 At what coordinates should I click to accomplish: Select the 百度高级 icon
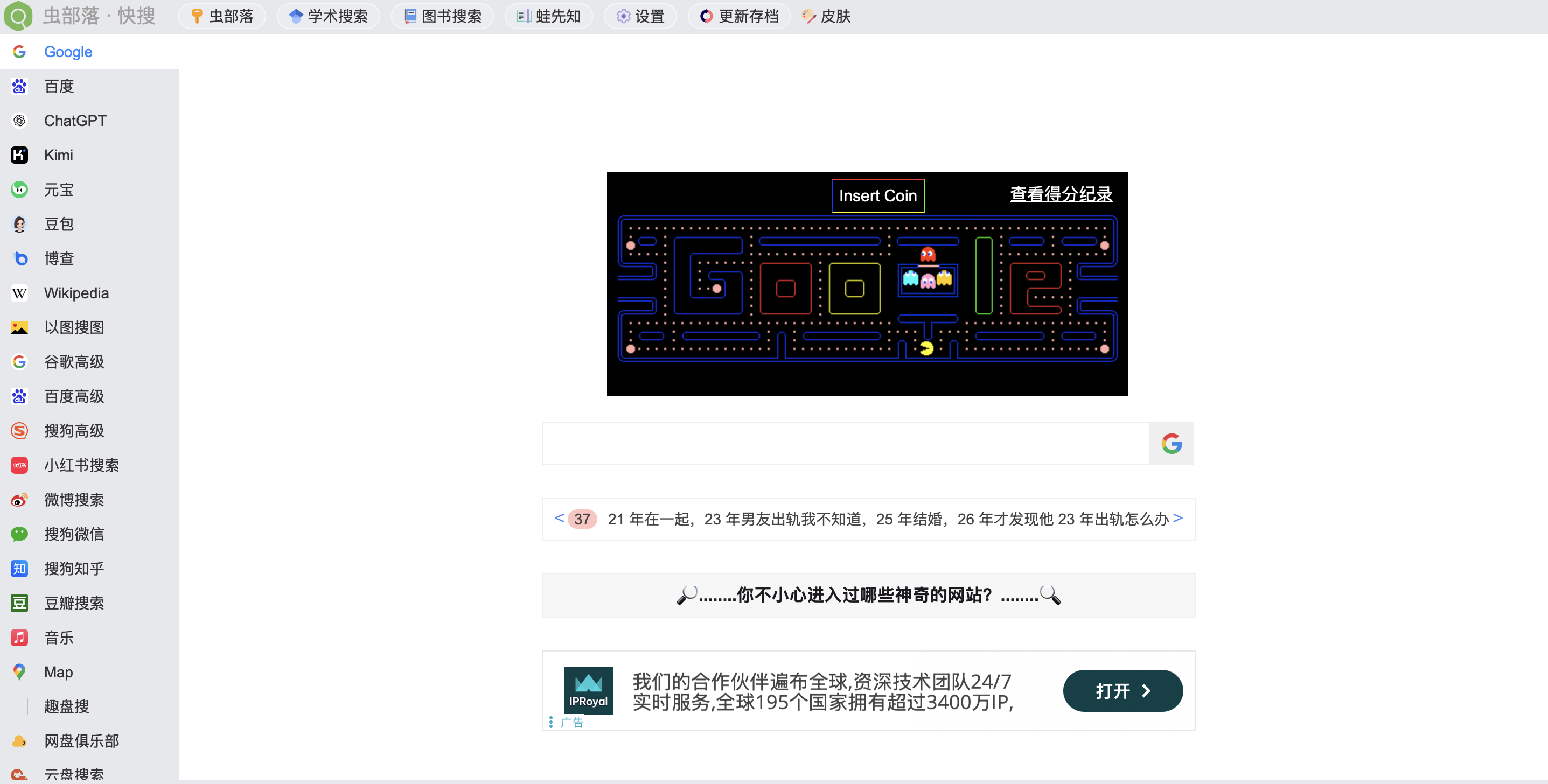coord(19,396)
